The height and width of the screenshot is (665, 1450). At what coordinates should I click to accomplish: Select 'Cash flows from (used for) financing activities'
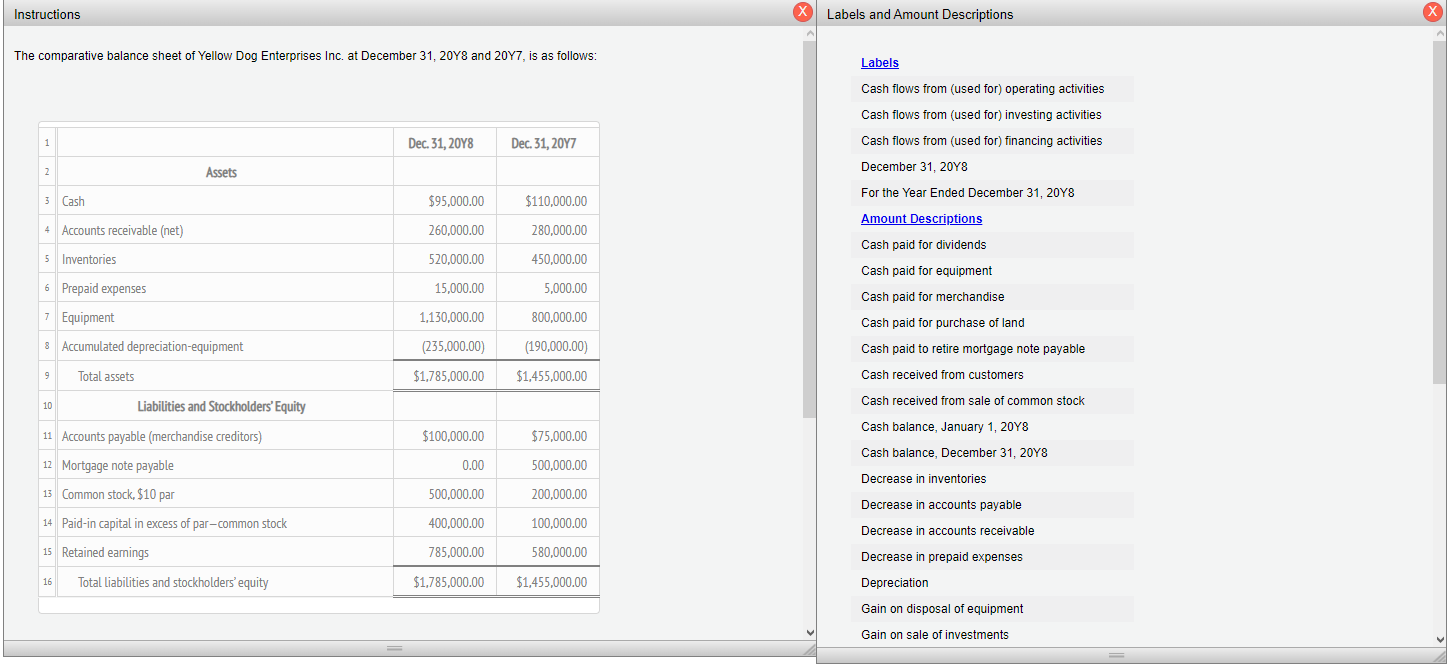click(983, 141)
